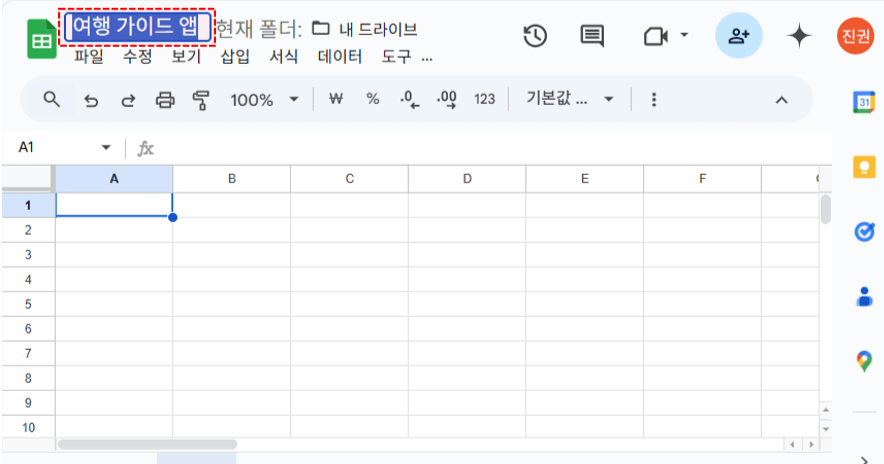This screenshot has height=464, width=884.
Task: Click the print icon in toolbar
Action: (x=165, y=100)
